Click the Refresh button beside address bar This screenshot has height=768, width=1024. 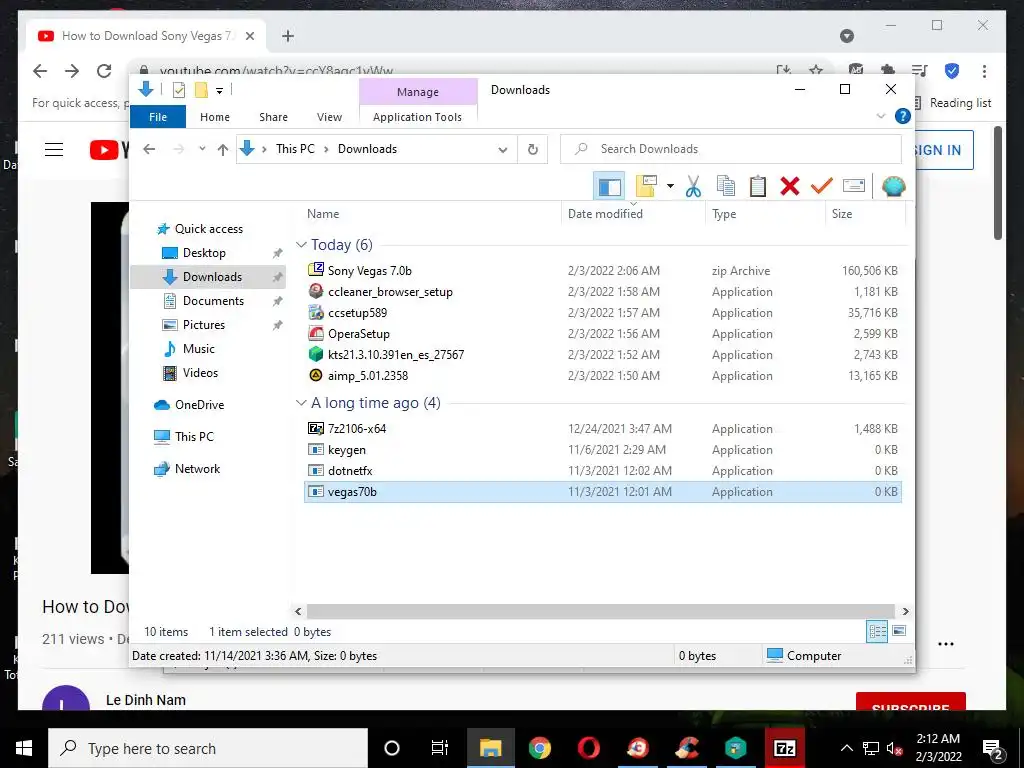[x=533, y=149]
